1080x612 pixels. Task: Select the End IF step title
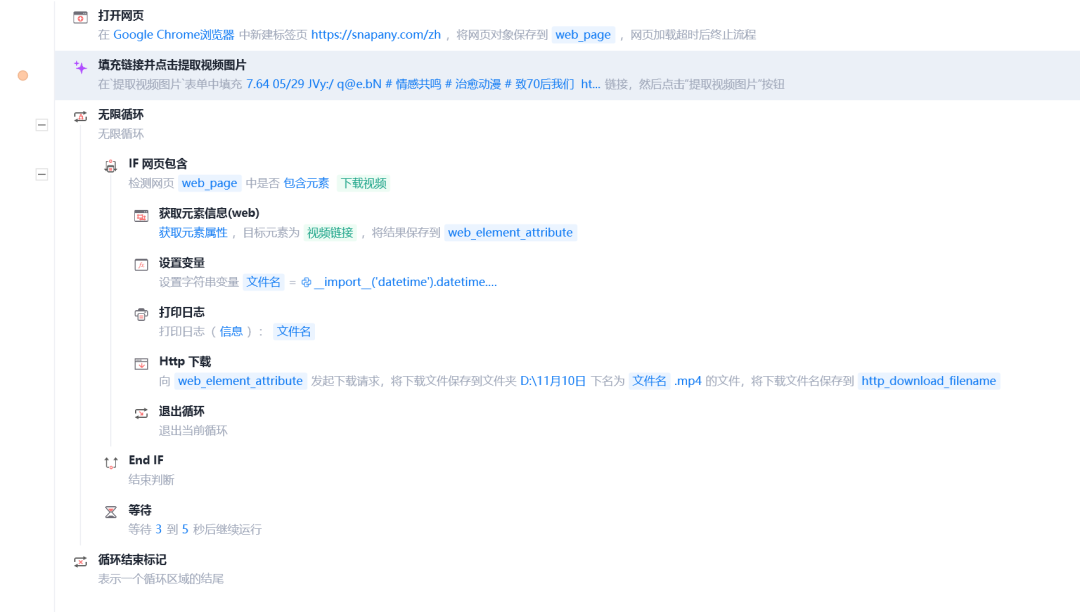(x=146, y=461)
